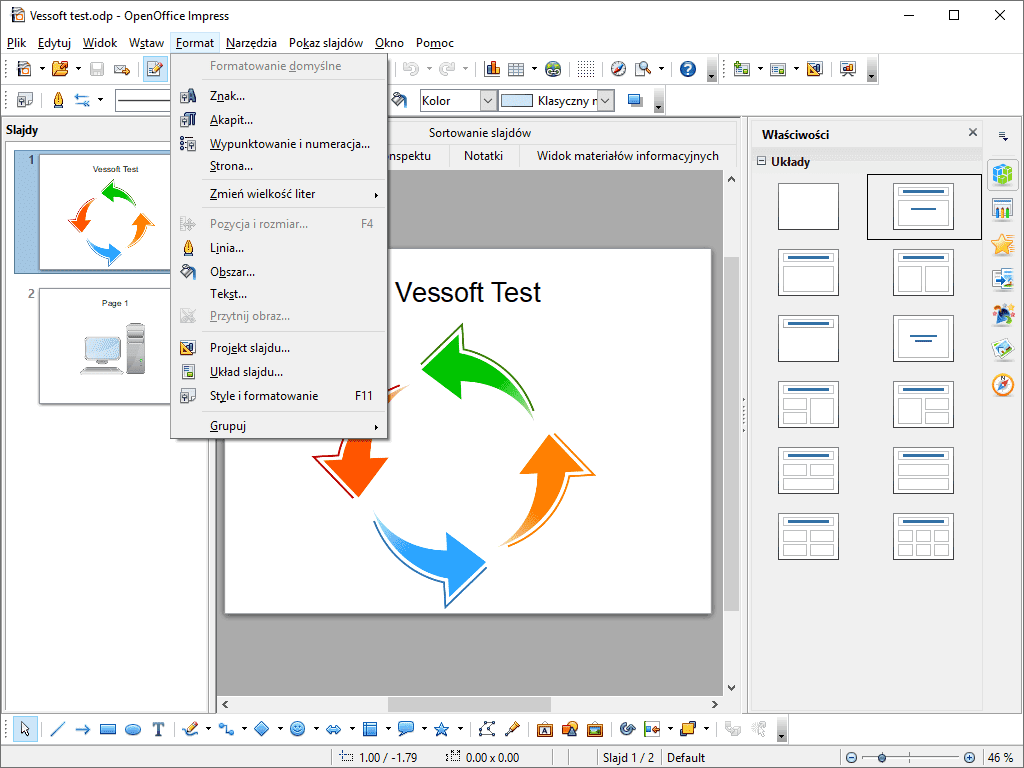Expand Zmień wielkość liter submenu
The height and width of the screenshot is (768, 1024).
click(x=278, y=194)
